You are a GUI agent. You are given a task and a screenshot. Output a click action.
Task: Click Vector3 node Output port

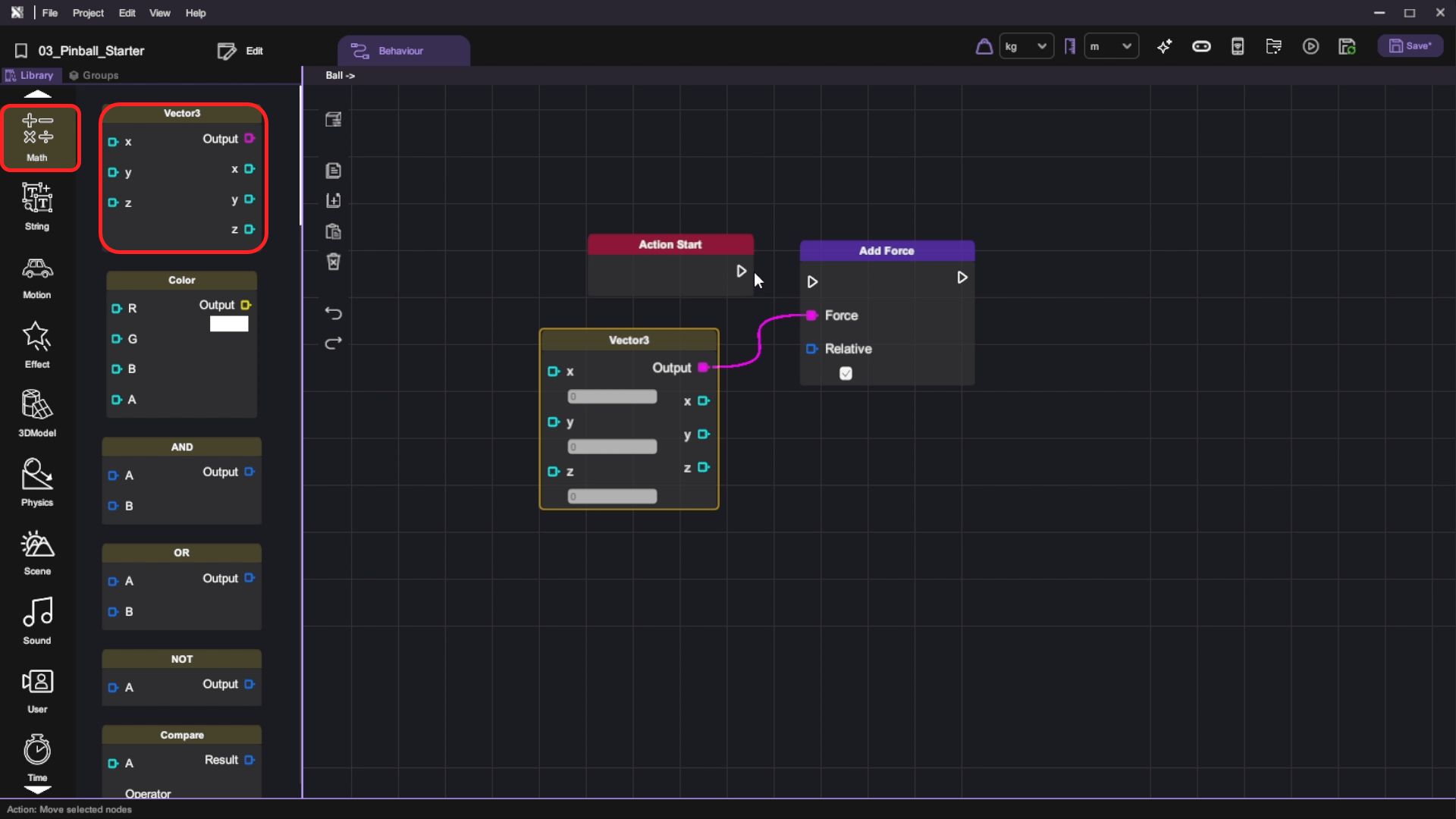703,368
